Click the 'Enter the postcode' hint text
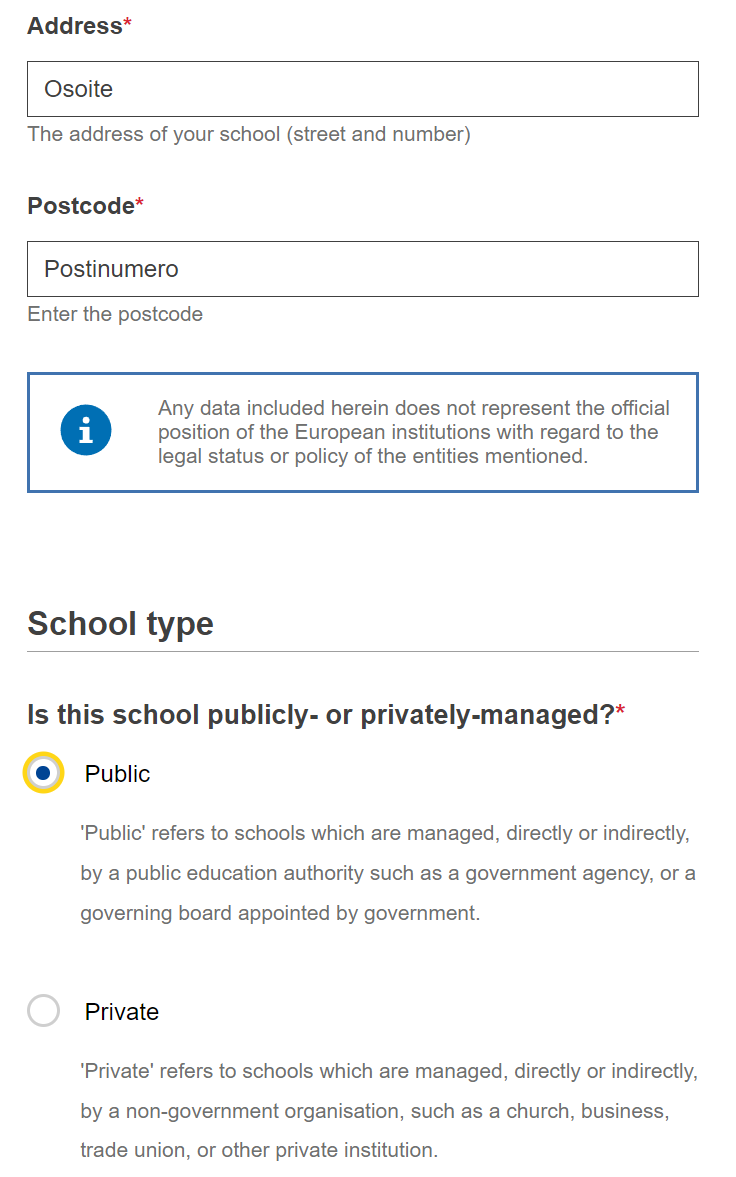 [115, 314]
